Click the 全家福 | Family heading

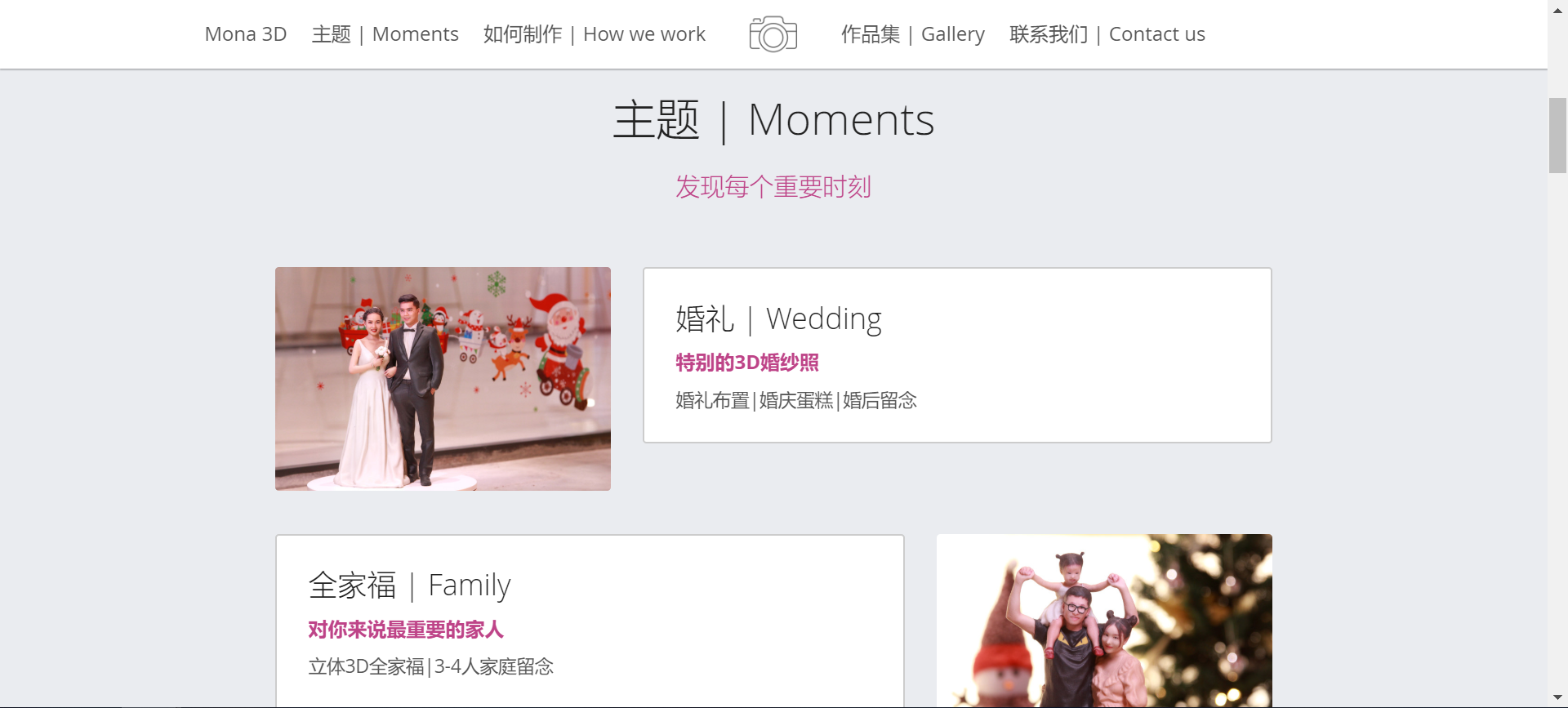point(409,586)
